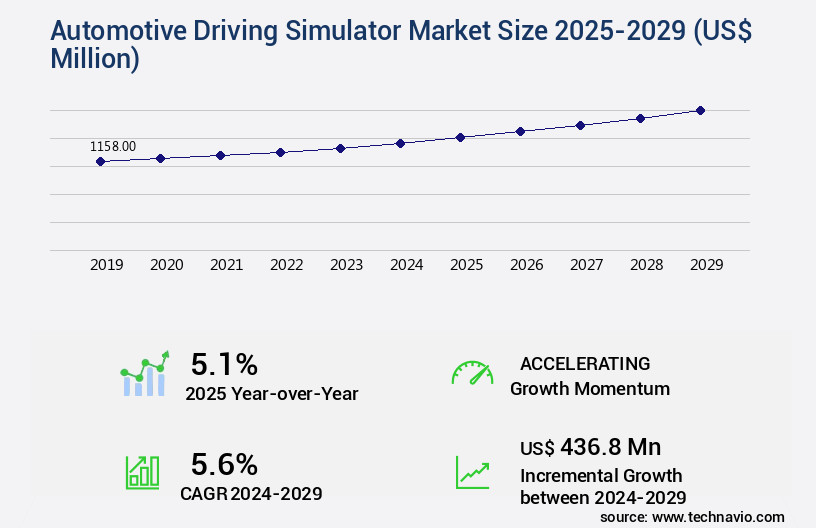
Task: Click the green bar graph icon beside 5.6%
Action: click(x=142, y=471)
